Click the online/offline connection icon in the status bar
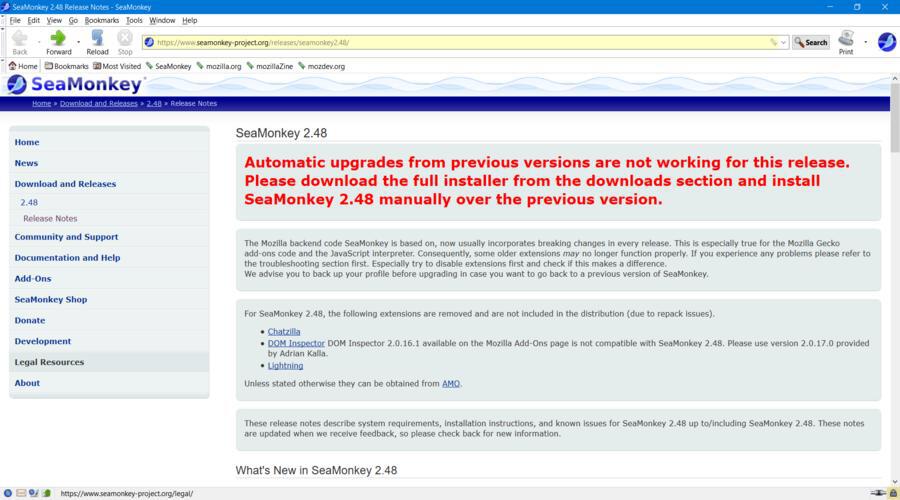The width and height of the screenshot is (900, 500). coord(878,493)
